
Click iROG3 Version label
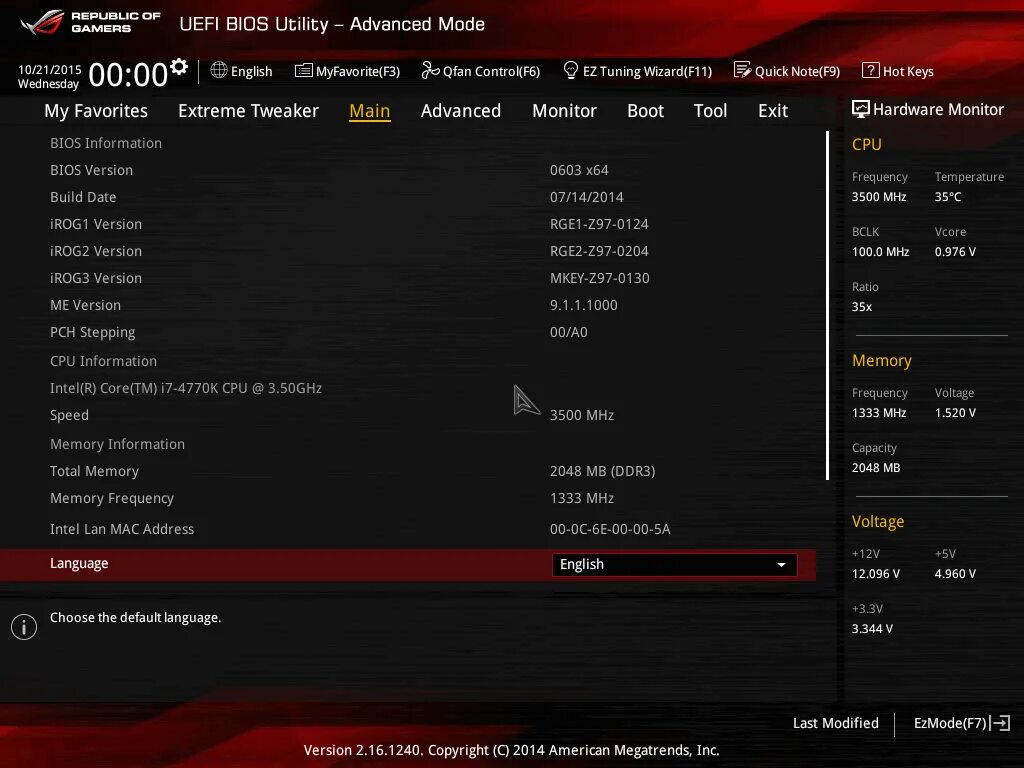(x=96, y=278)
